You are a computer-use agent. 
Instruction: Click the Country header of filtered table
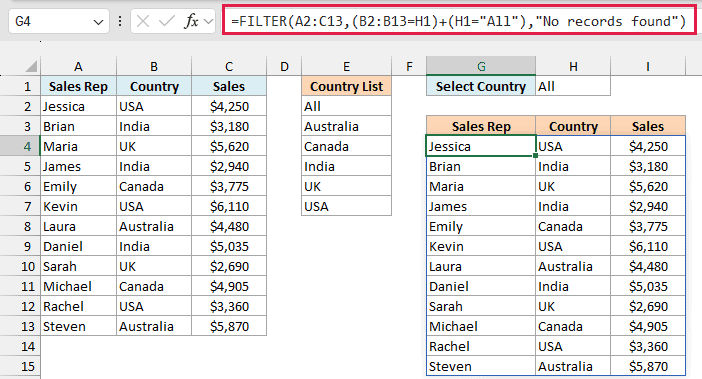[x=573, y=126]
